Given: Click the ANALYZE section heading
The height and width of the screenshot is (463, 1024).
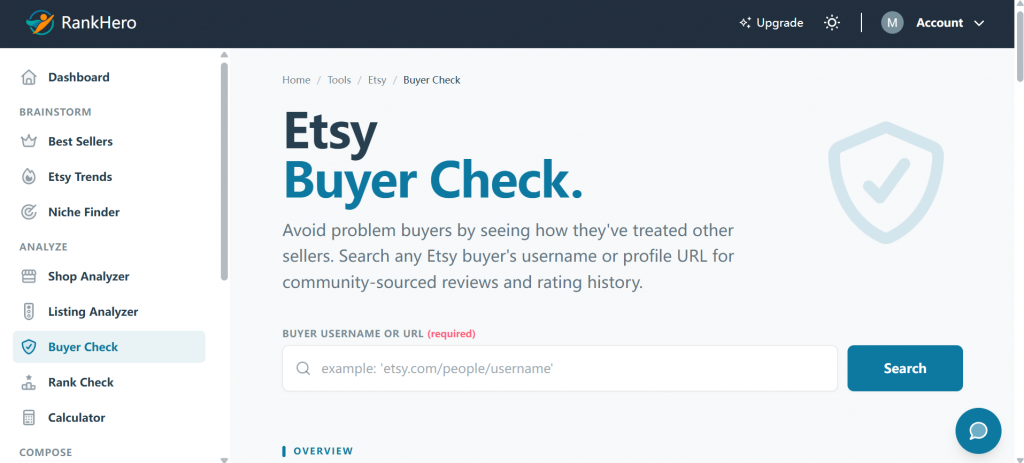Looking at the screenshot, I should coord(43,247).
